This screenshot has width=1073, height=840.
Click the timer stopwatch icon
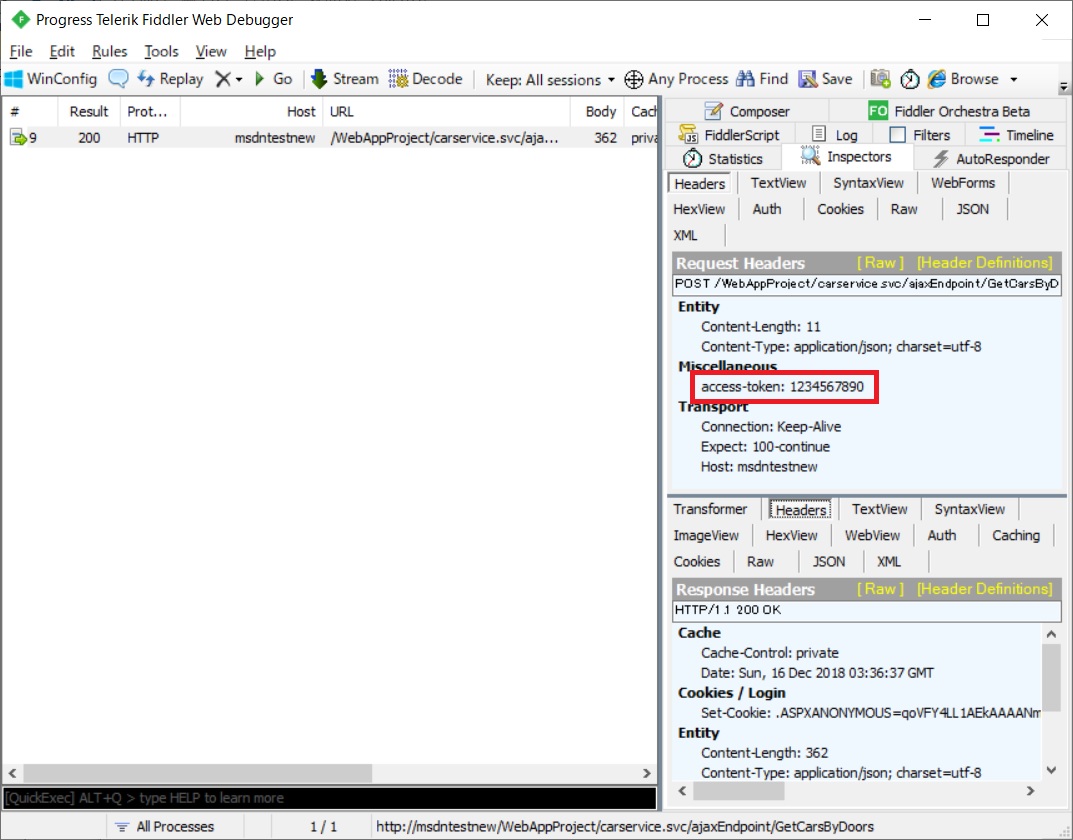tap(909, 79)
